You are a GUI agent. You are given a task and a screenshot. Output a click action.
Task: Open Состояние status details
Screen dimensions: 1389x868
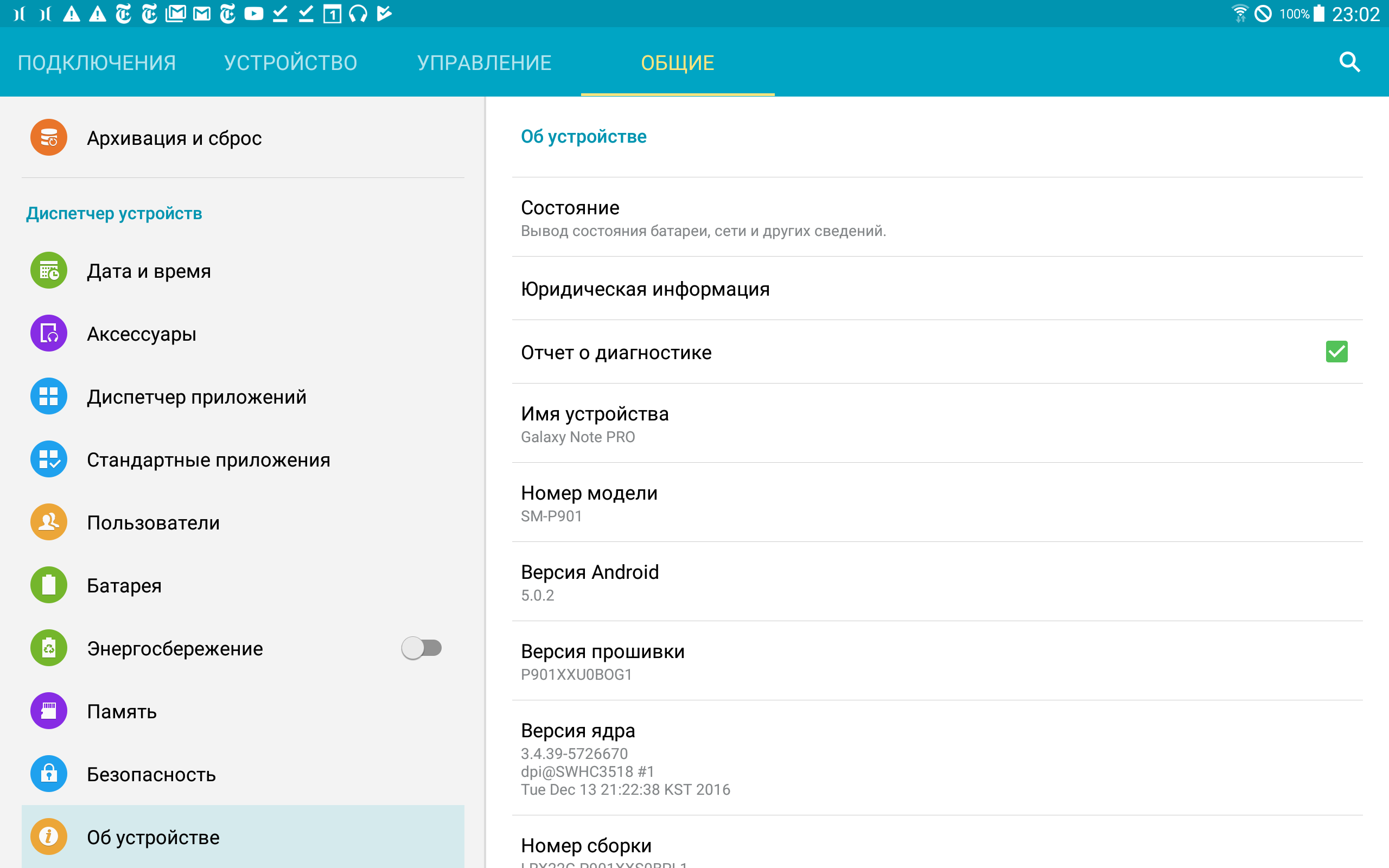(x=703, y=218)
